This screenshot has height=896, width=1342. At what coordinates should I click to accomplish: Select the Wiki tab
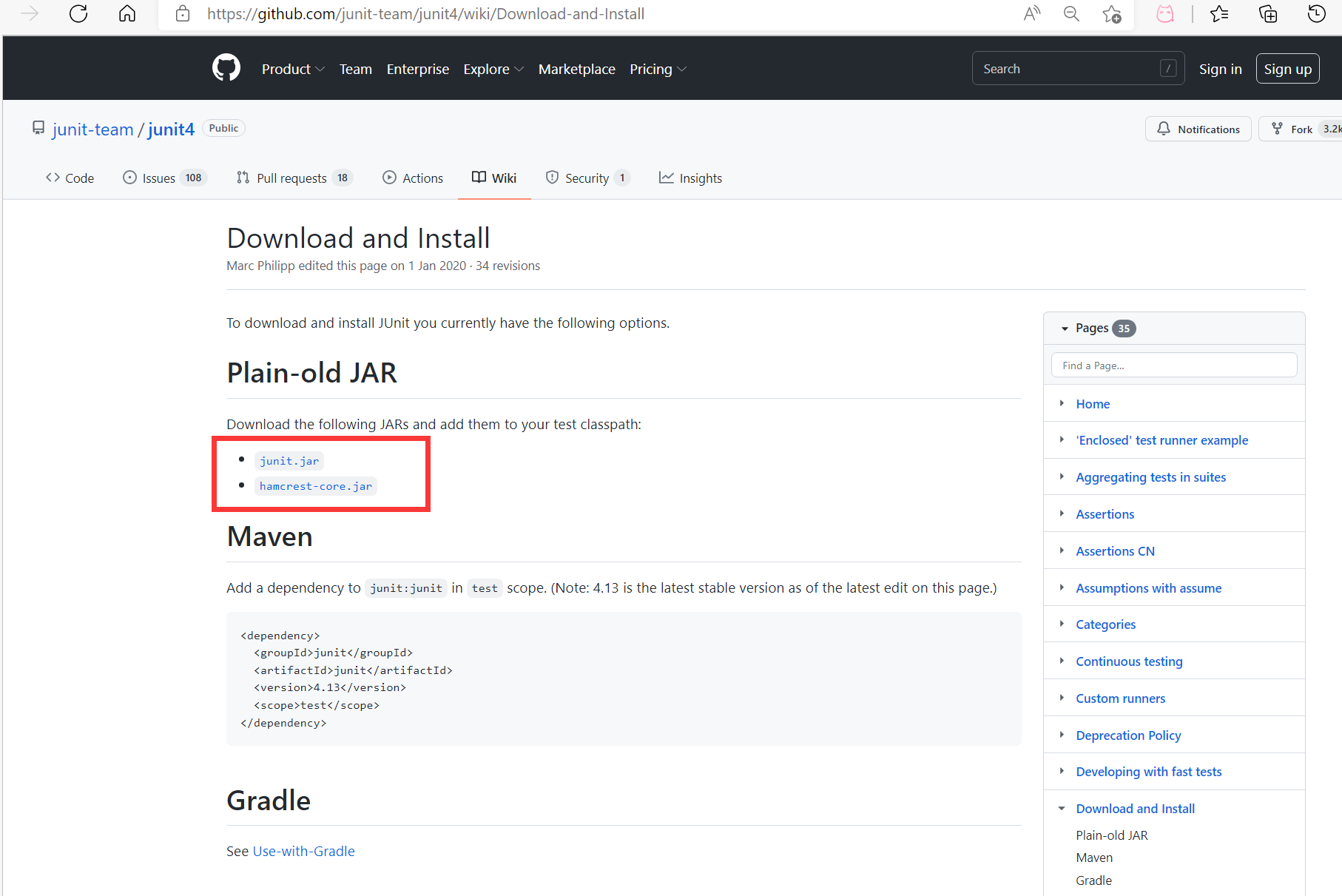[x=494, y=178]
